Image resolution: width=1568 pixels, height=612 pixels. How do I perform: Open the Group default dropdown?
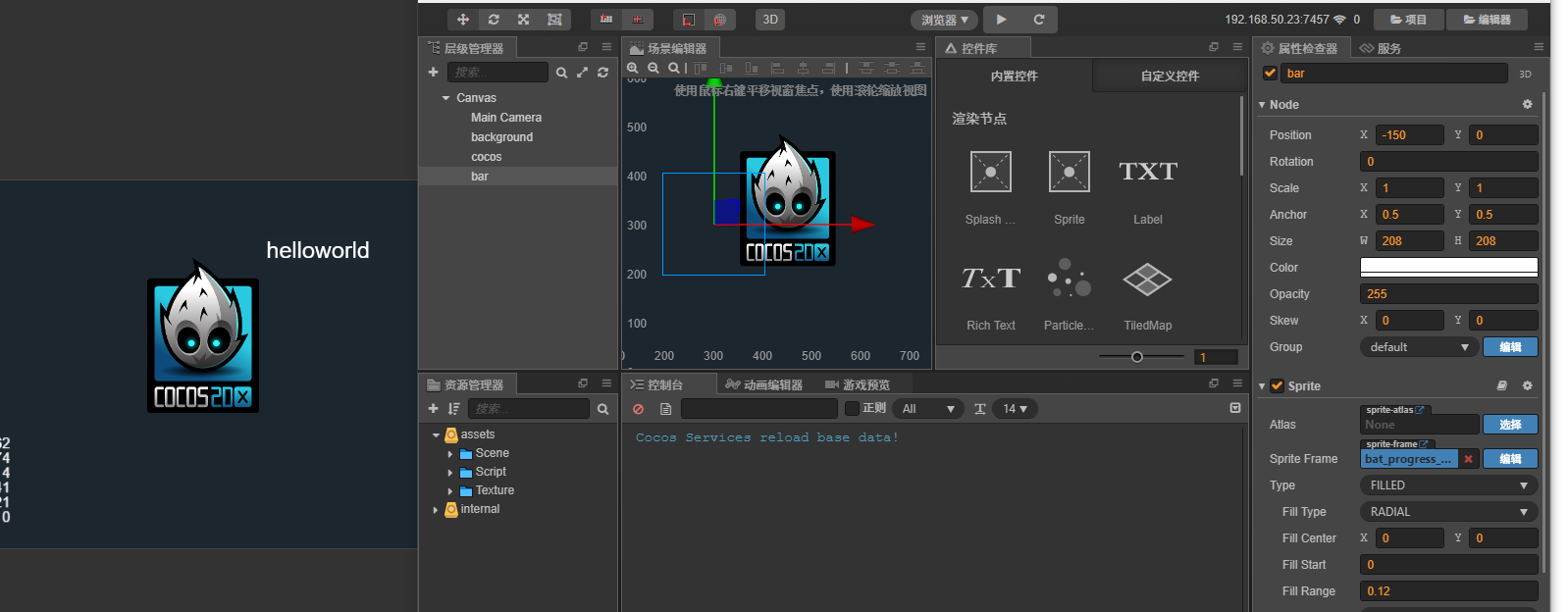(1419, 347)
